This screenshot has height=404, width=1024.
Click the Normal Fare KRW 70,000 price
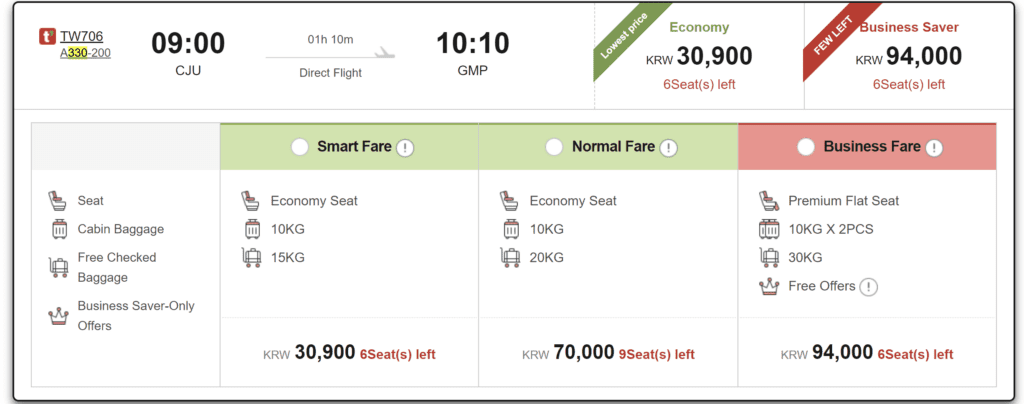pos(583,353)
